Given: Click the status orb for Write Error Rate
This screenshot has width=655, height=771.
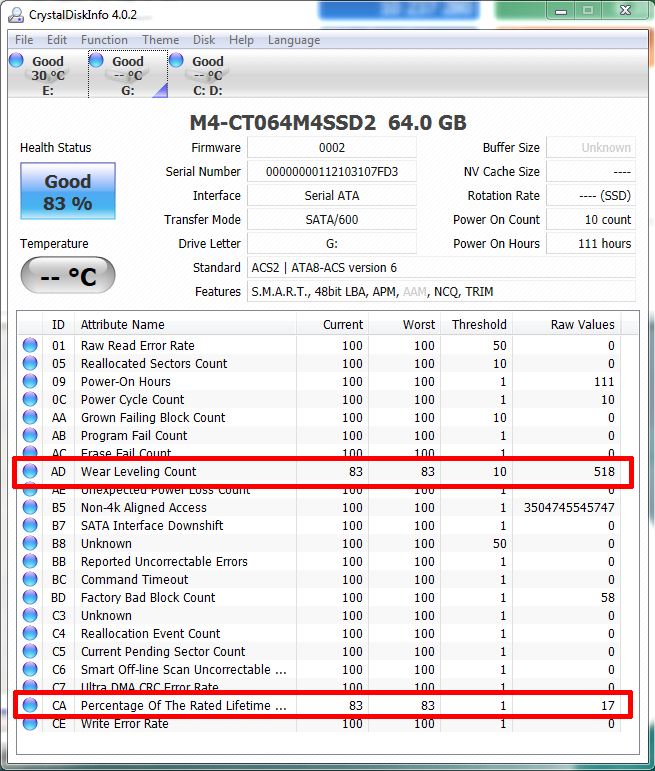Looking at the screenshot, I should (30, 723).
